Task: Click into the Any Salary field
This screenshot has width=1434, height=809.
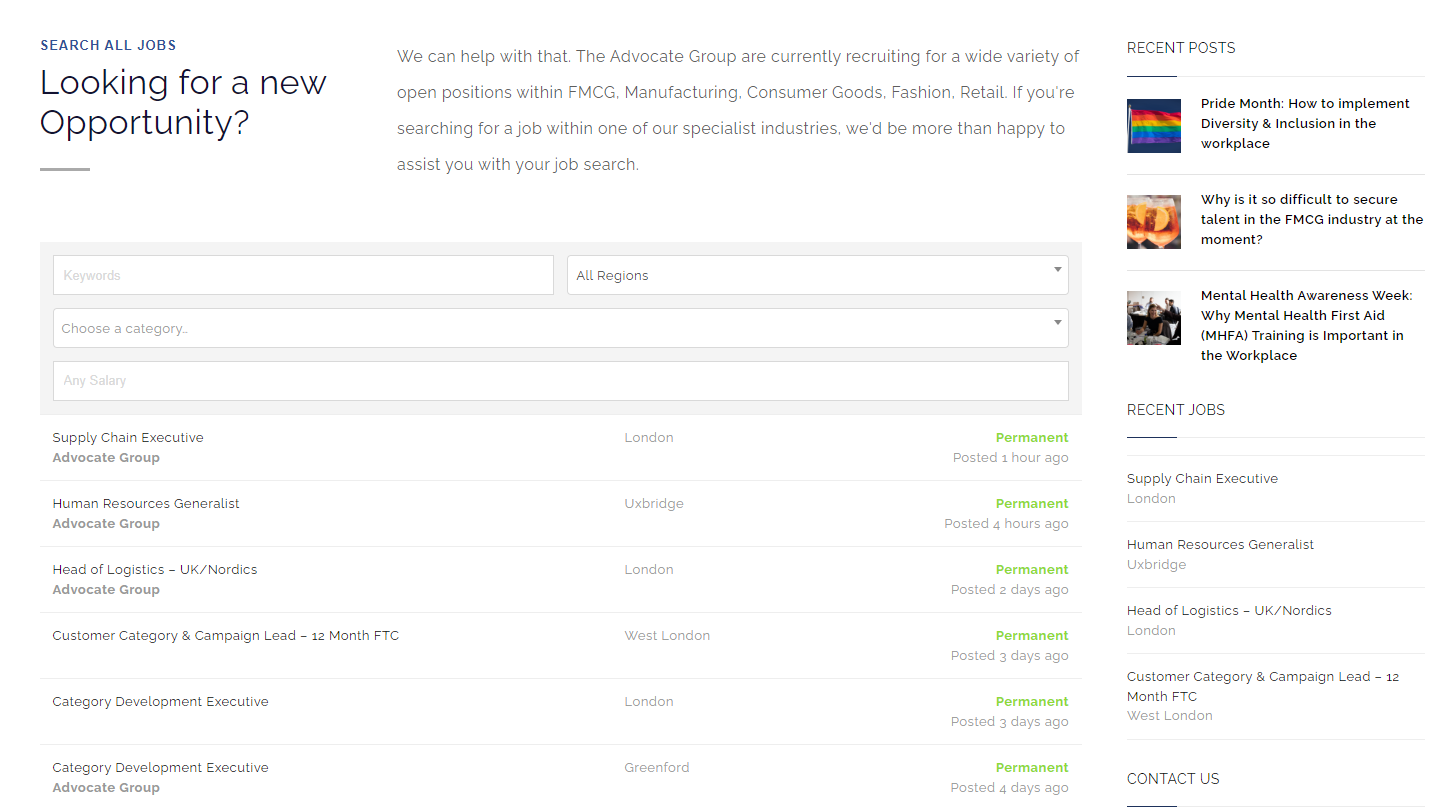Action: click(560, 381)
